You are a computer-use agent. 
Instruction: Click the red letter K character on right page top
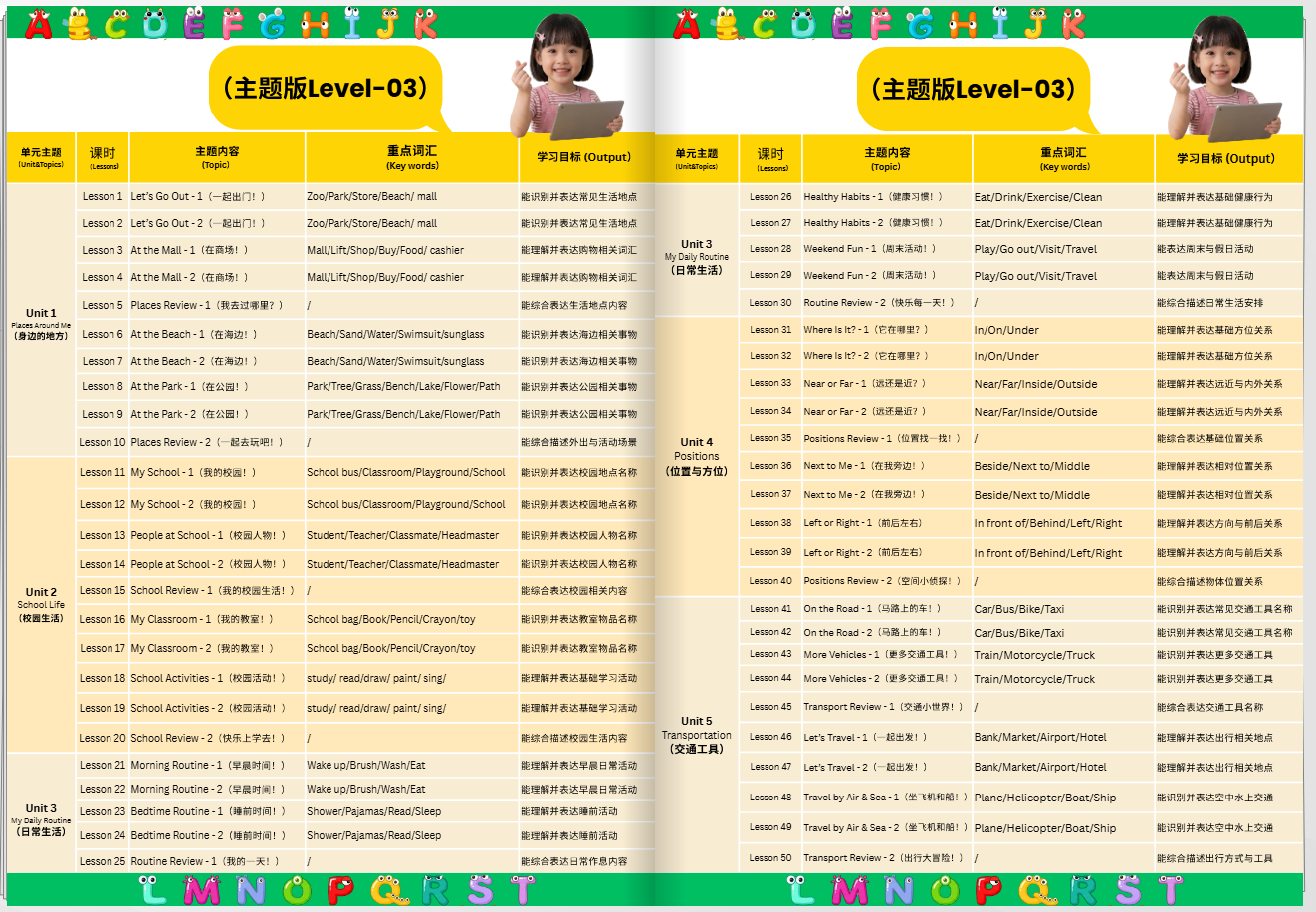(x=1073, y=24)
